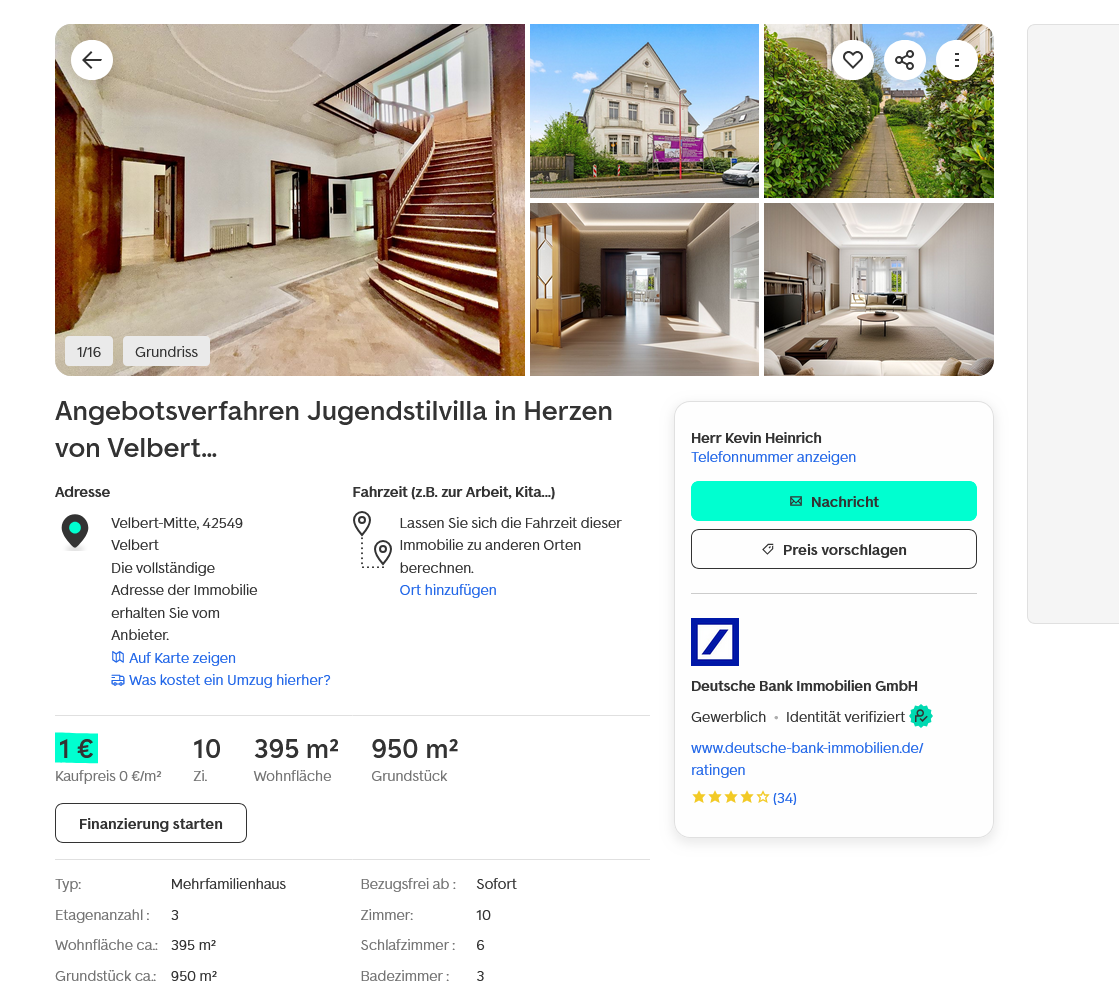Image resolution: width=1119 pixels, height=1003 pixels.
Task: Send a Nachricht to the agent
Action: 834,501
